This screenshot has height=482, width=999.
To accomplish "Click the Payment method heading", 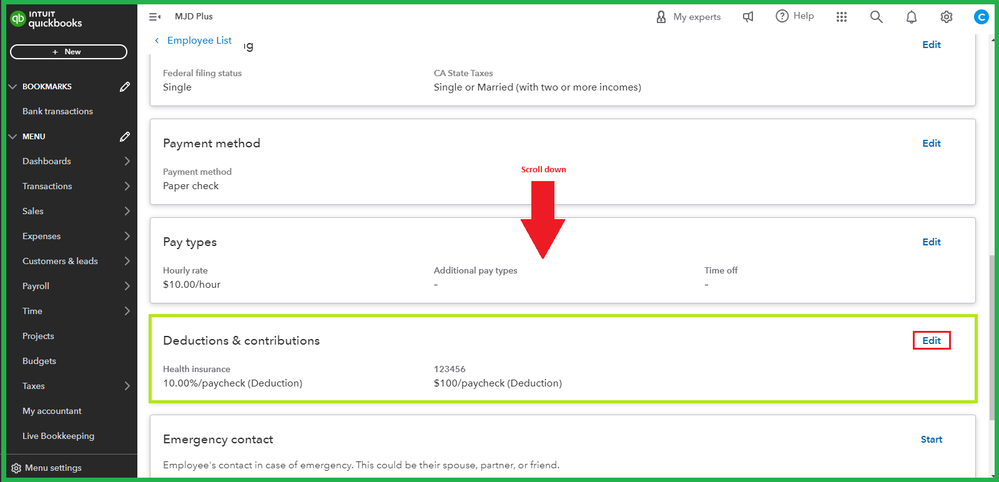I will [x=212, y=143].
